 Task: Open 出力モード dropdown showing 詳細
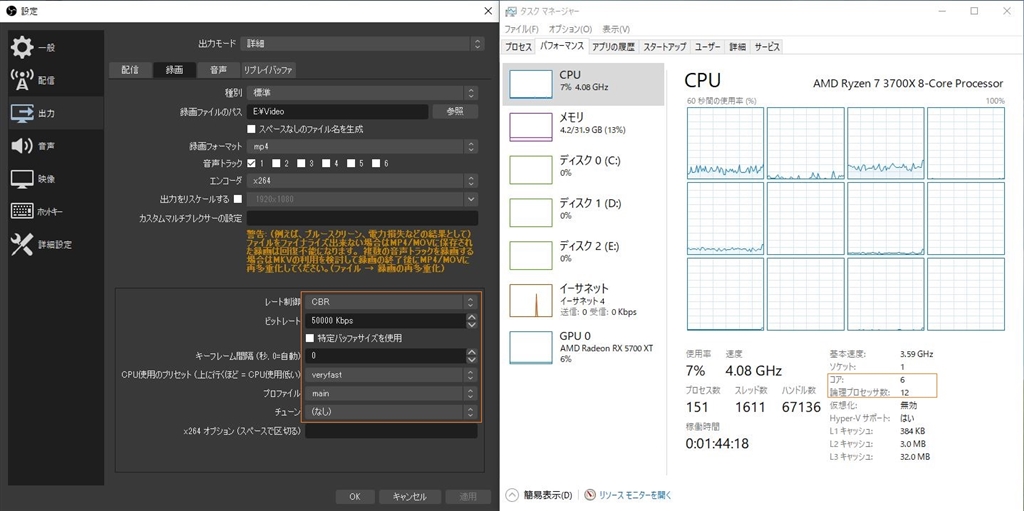[362, 44]
